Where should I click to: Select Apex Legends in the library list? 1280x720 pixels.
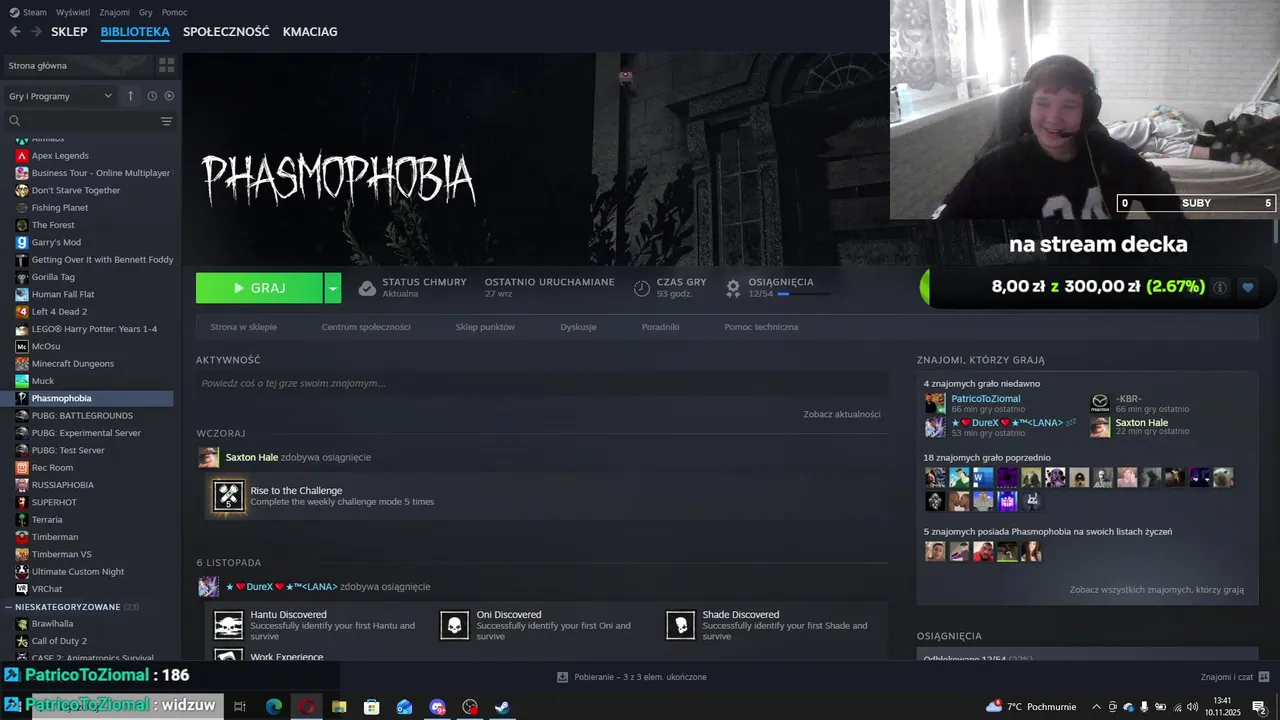[60, 156]
